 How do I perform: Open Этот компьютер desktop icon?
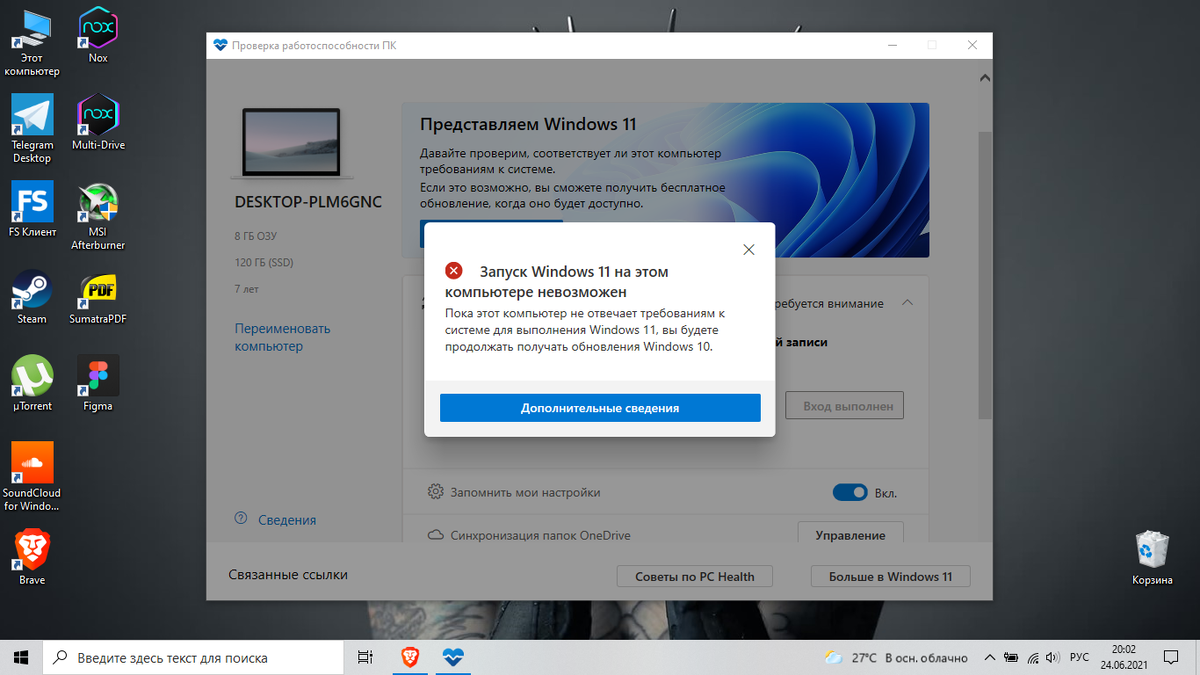click(x=32, y=42)
